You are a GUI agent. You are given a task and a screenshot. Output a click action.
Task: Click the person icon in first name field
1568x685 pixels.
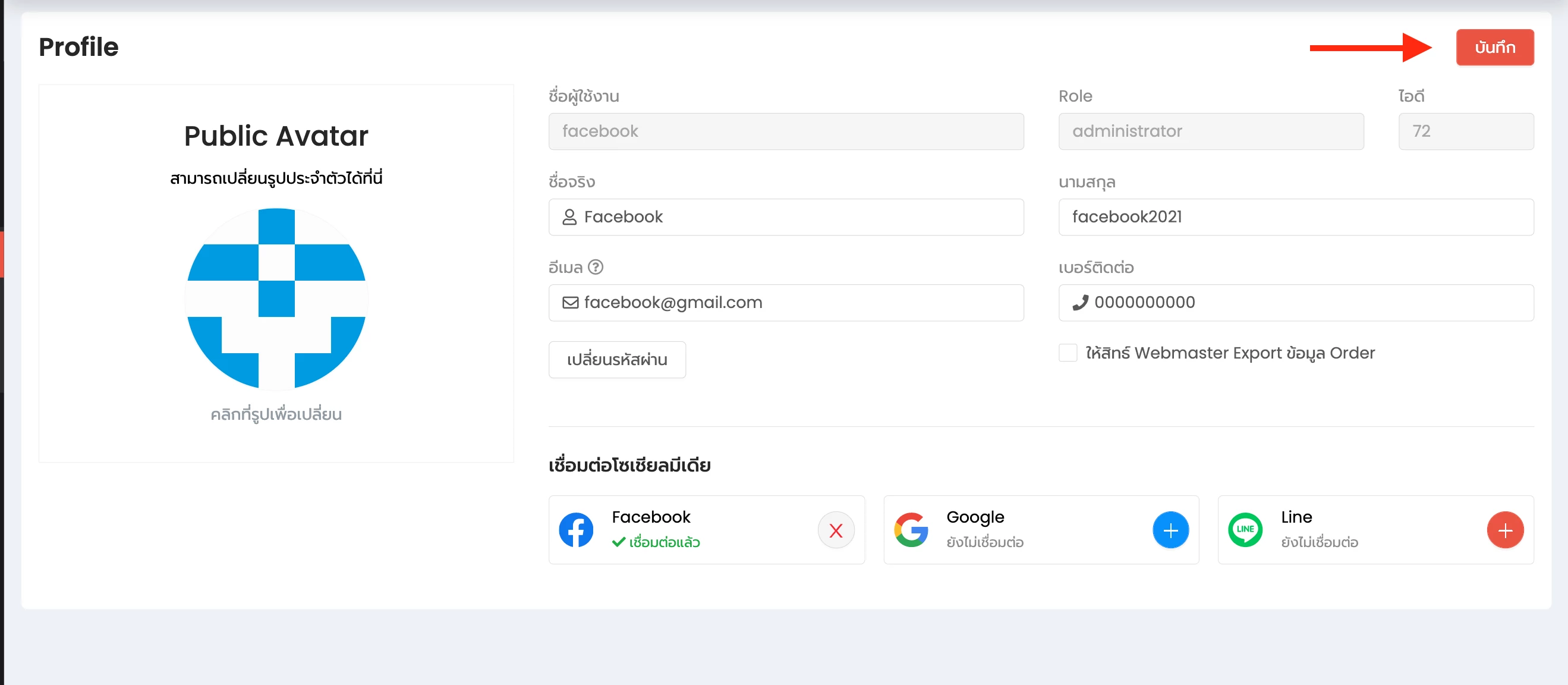point(569,217)
